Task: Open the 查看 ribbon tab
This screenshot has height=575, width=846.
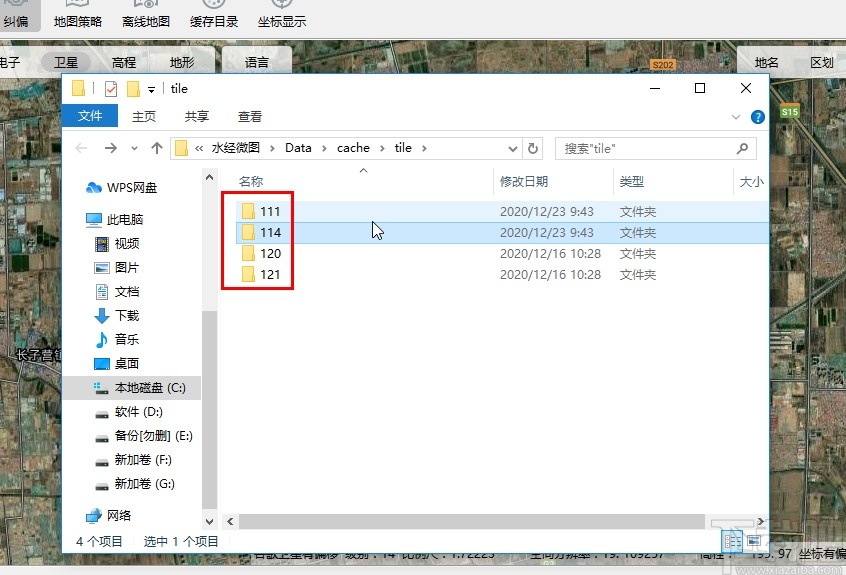Action: pyautogui.click(x=250, y=117)
